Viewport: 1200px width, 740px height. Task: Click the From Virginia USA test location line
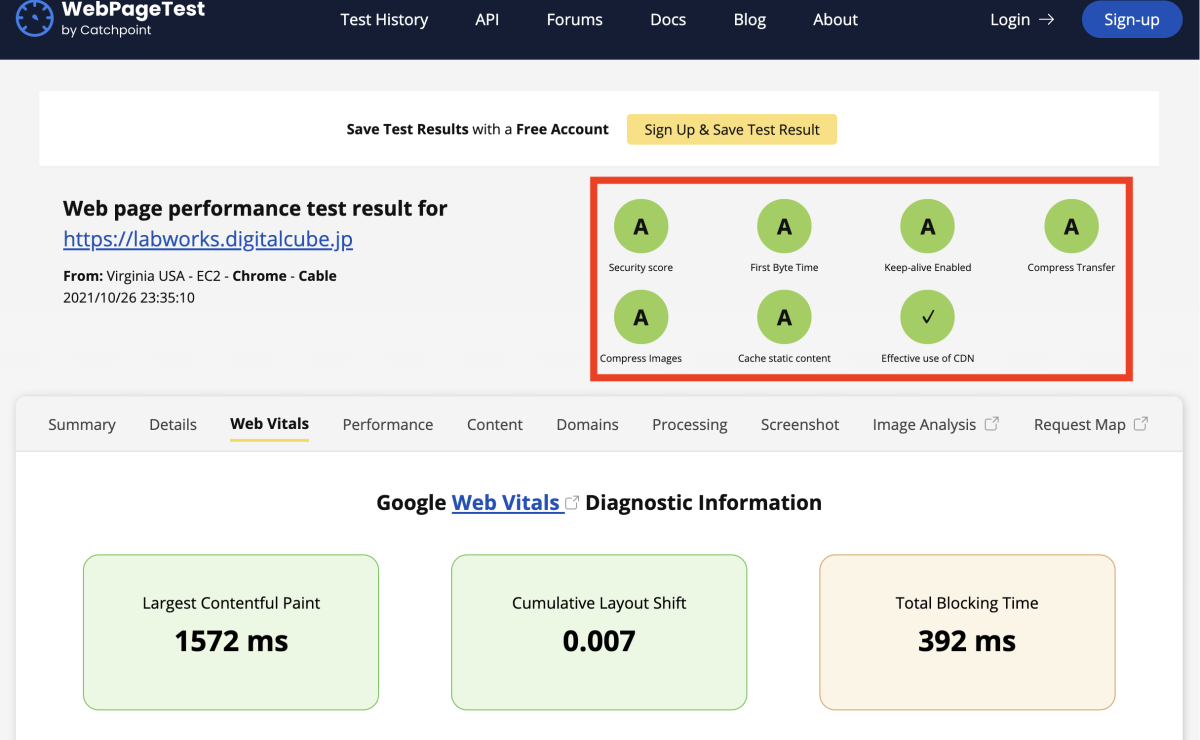coord(200,276)
